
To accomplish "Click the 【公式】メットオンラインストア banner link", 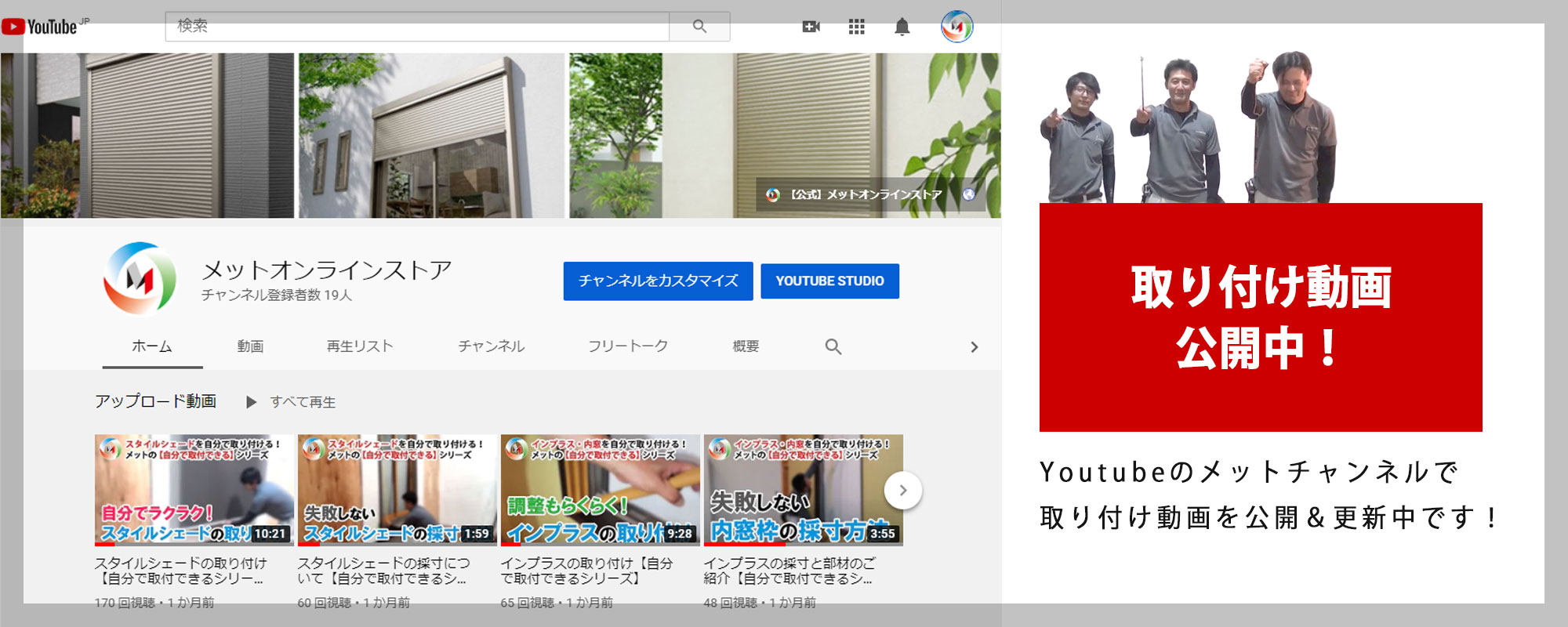I will (x=866, y=194).
